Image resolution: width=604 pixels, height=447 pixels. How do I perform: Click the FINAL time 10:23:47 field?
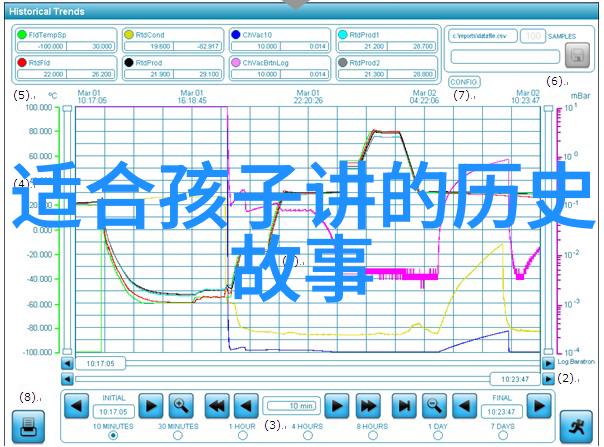[x=502, y=412]
